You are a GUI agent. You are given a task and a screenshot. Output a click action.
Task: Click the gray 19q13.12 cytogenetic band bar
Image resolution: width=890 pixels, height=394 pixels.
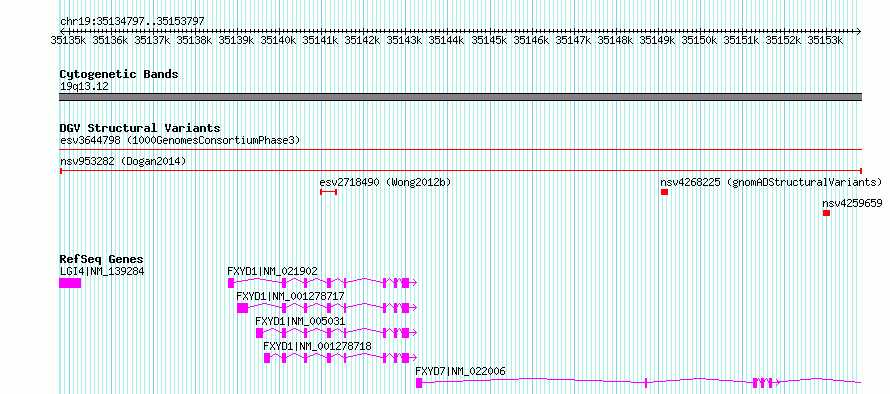(x=460, y=97)
